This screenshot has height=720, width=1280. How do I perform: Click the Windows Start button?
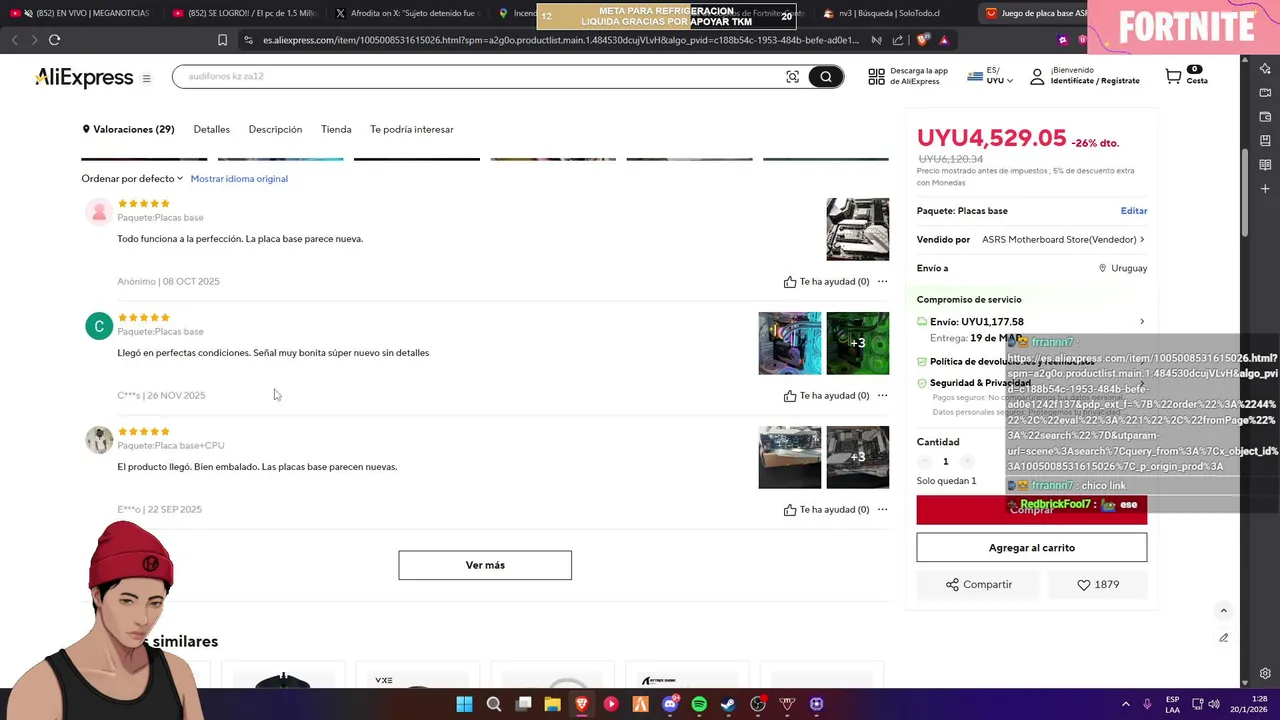click(464, 704)
